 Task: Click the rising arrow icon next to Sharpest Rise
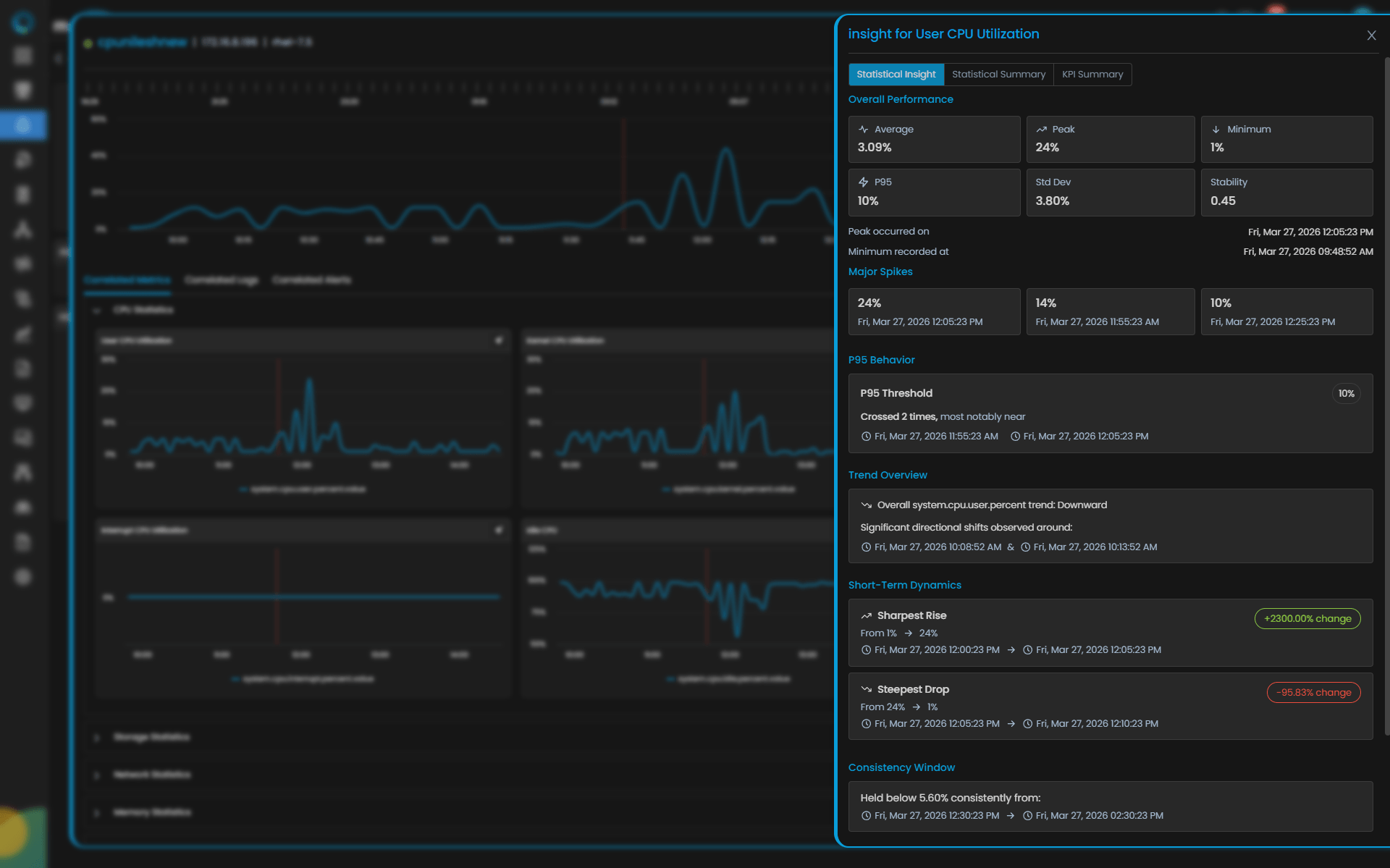click(x=866, y=616)
